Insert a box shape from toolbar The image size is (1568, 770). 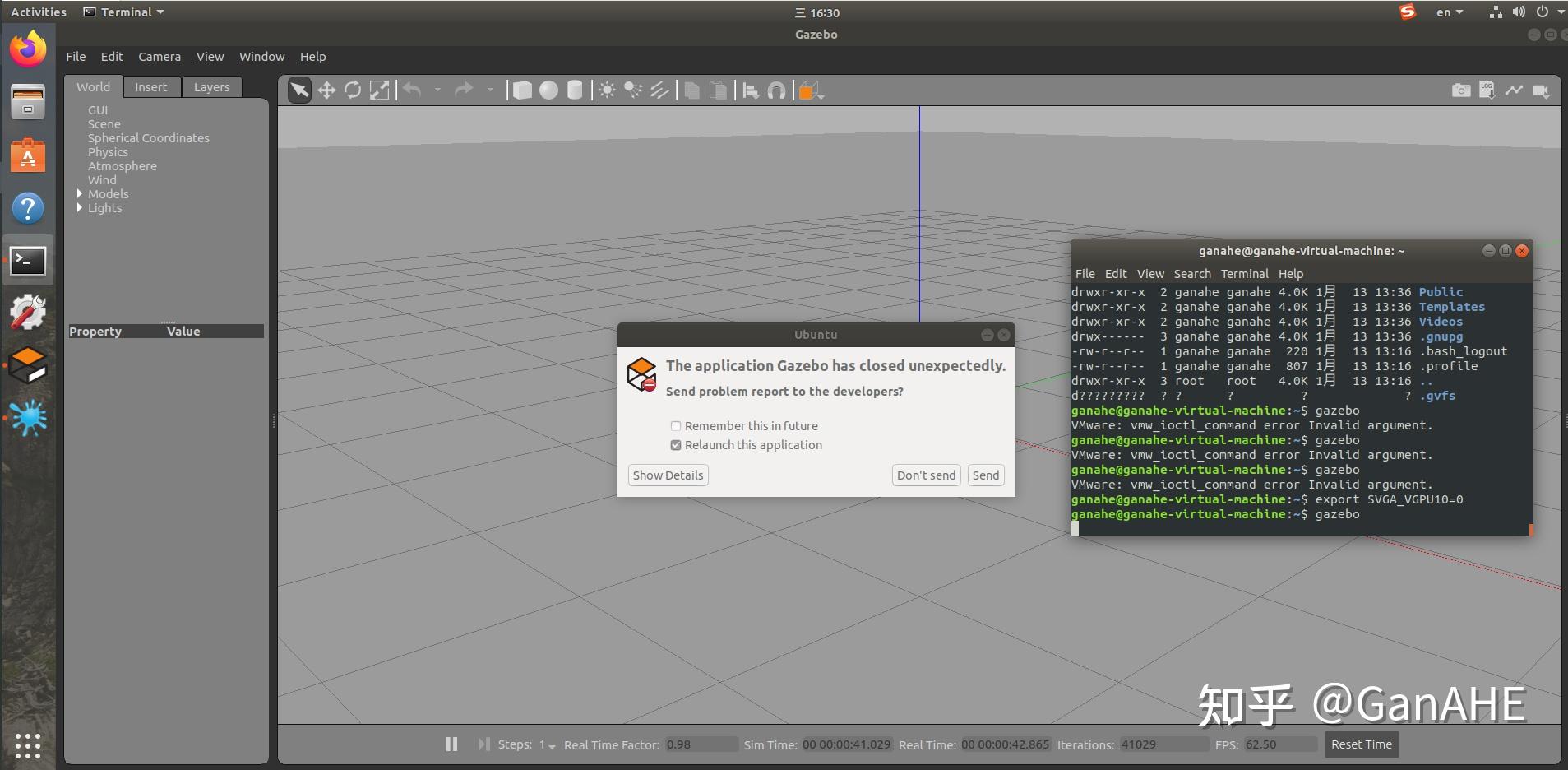click(522, 90)
